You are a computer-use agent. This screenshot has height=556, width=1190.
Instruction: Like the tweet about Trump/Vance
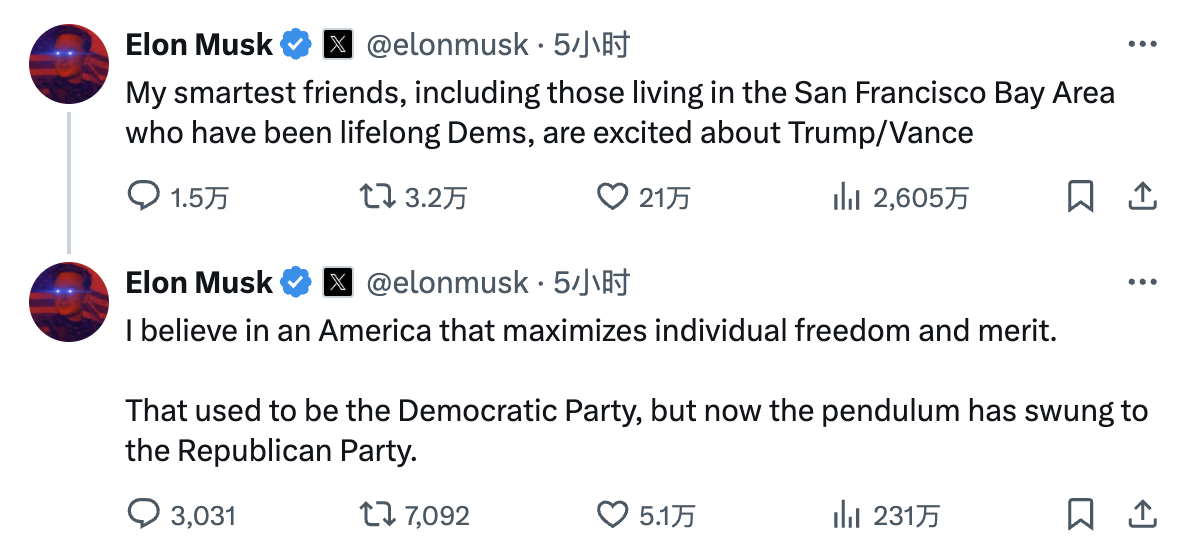[611, 198]
